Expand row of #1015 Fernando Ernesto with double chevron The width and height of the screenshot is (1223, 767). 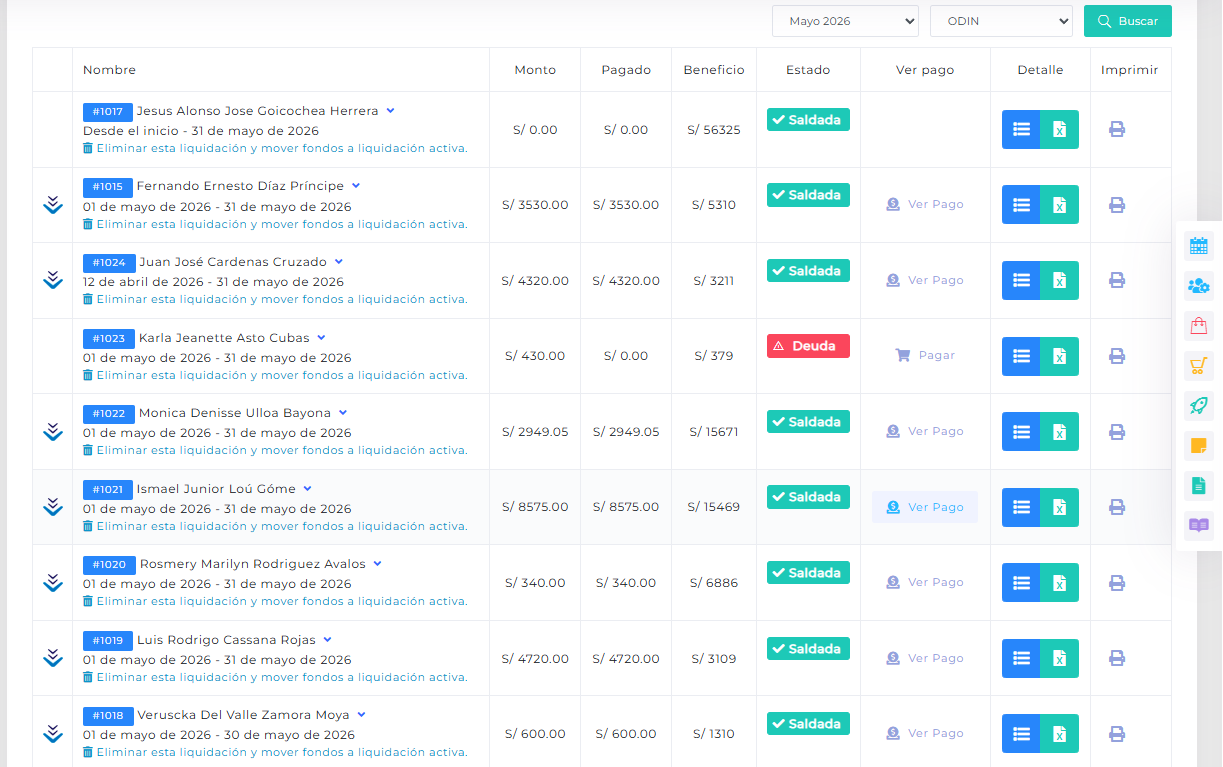(53, 204)
